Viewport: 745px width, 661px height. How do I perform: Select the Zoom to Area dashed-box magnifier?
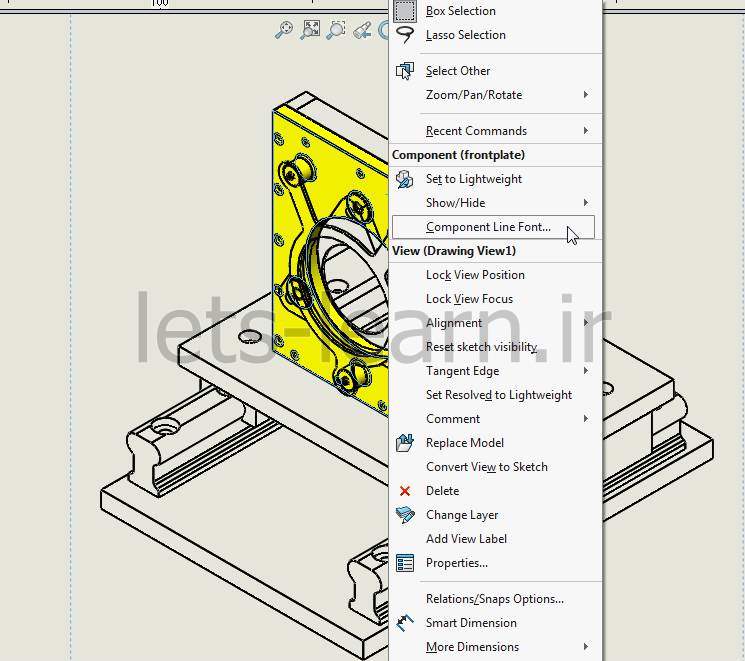[x=336, y=29]
